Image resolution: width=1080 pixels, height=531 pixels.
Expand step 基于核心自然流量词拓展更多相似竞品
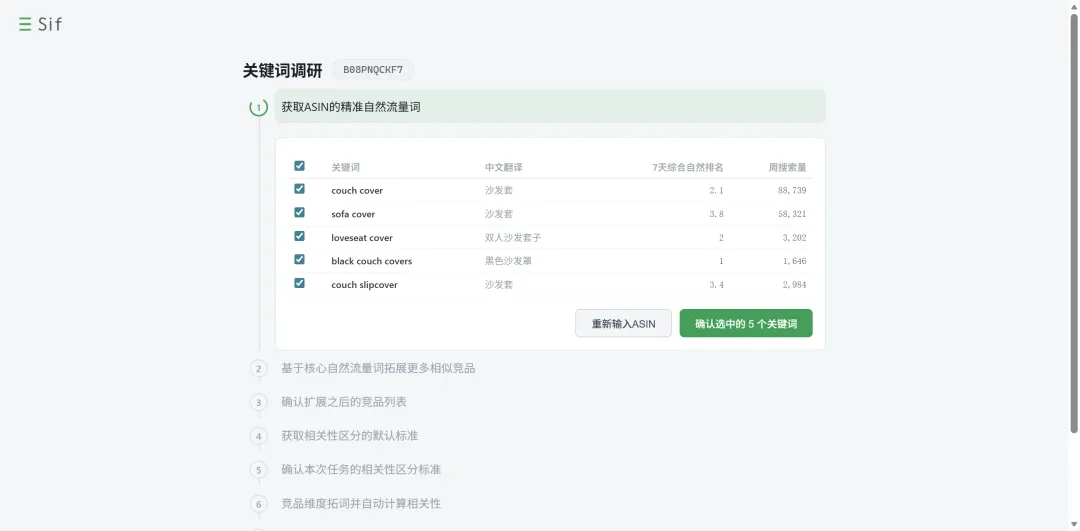378,368
